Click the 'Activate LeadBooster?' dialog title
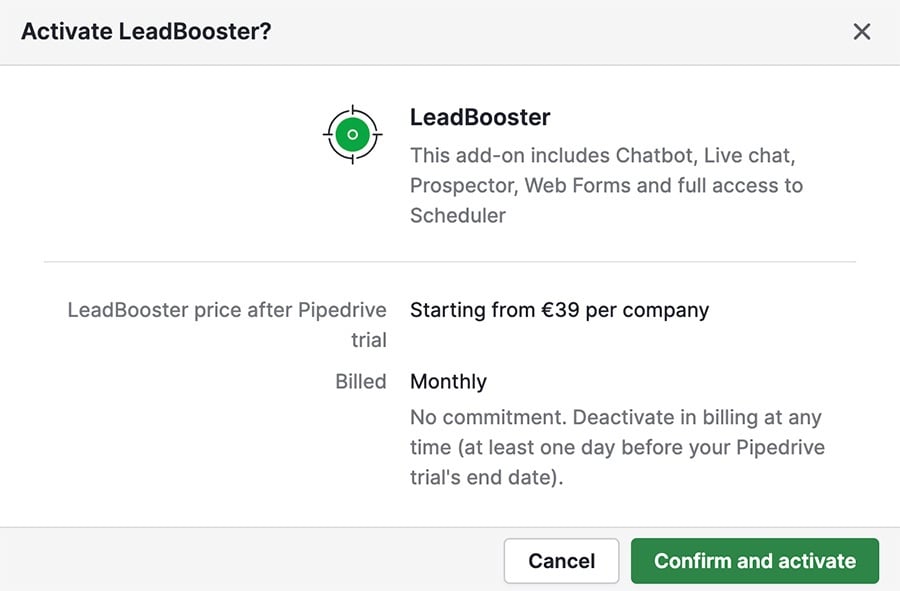The width and height of the screenshot is (900, 591). (146, 31)
